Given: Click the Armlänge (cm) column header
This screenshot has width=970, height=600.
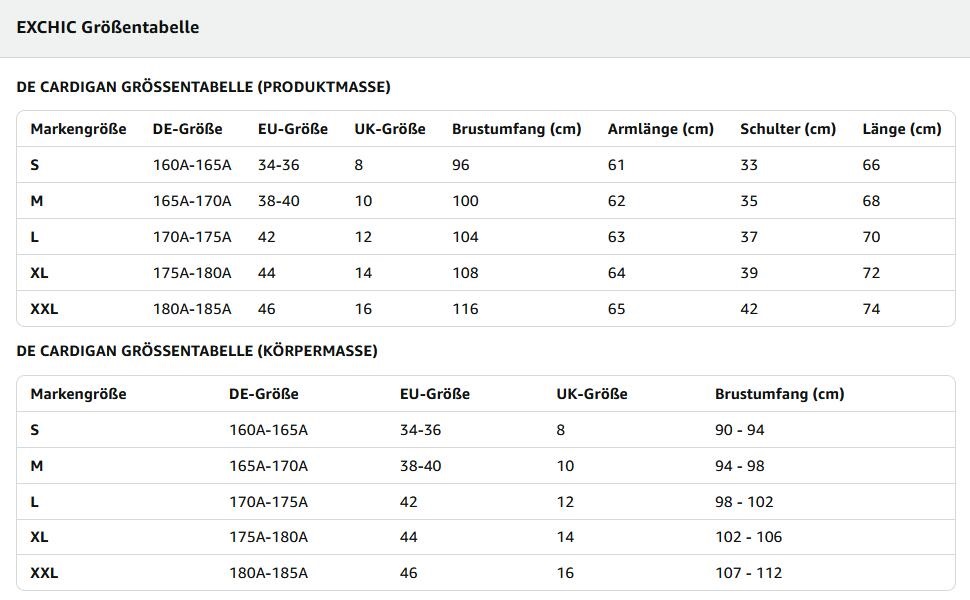Looking at the screenshot, I should pyautogui.click(x=661, y=129).
